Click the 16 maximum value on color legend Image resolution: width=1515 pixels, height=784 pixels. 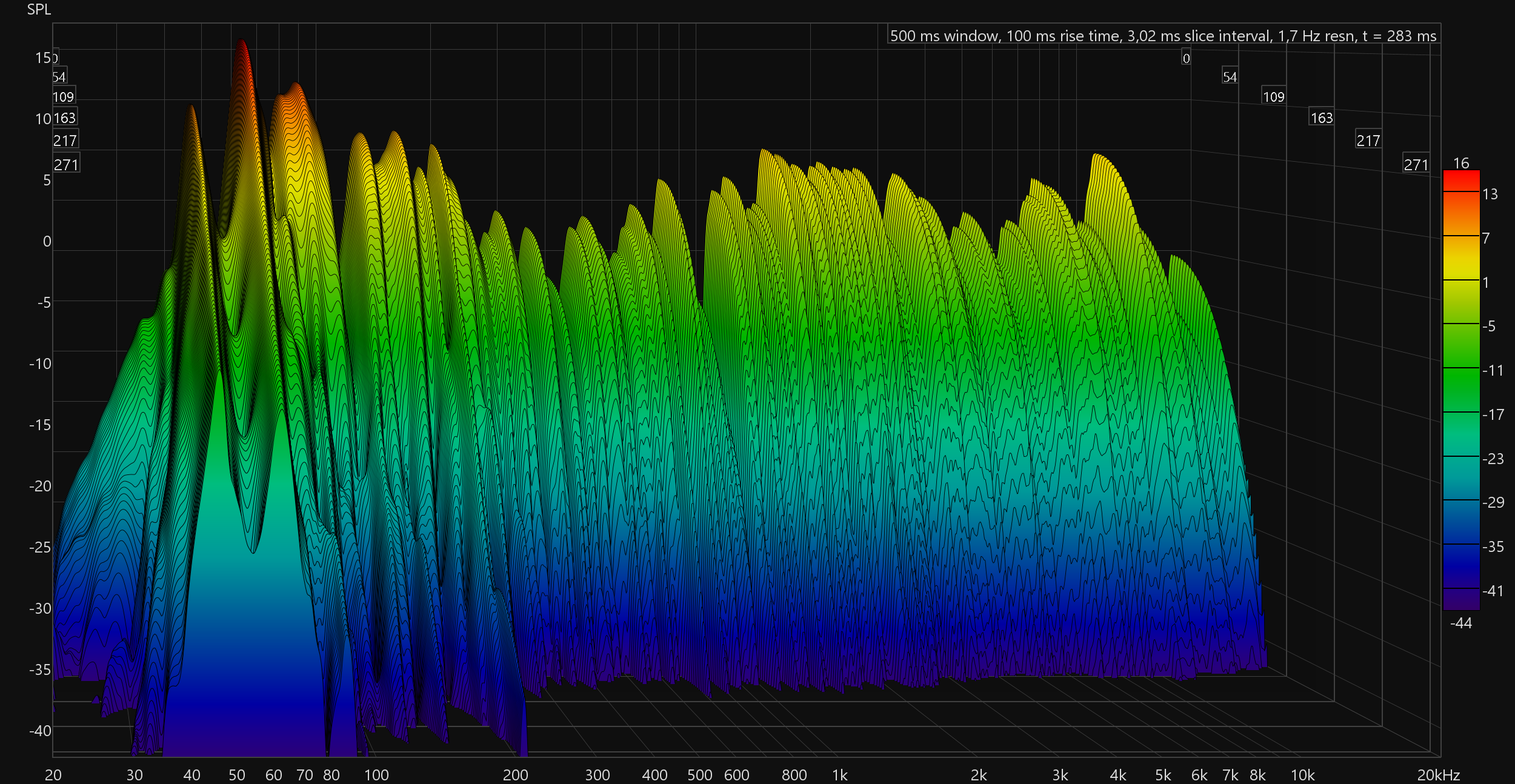click(1461, 163)
